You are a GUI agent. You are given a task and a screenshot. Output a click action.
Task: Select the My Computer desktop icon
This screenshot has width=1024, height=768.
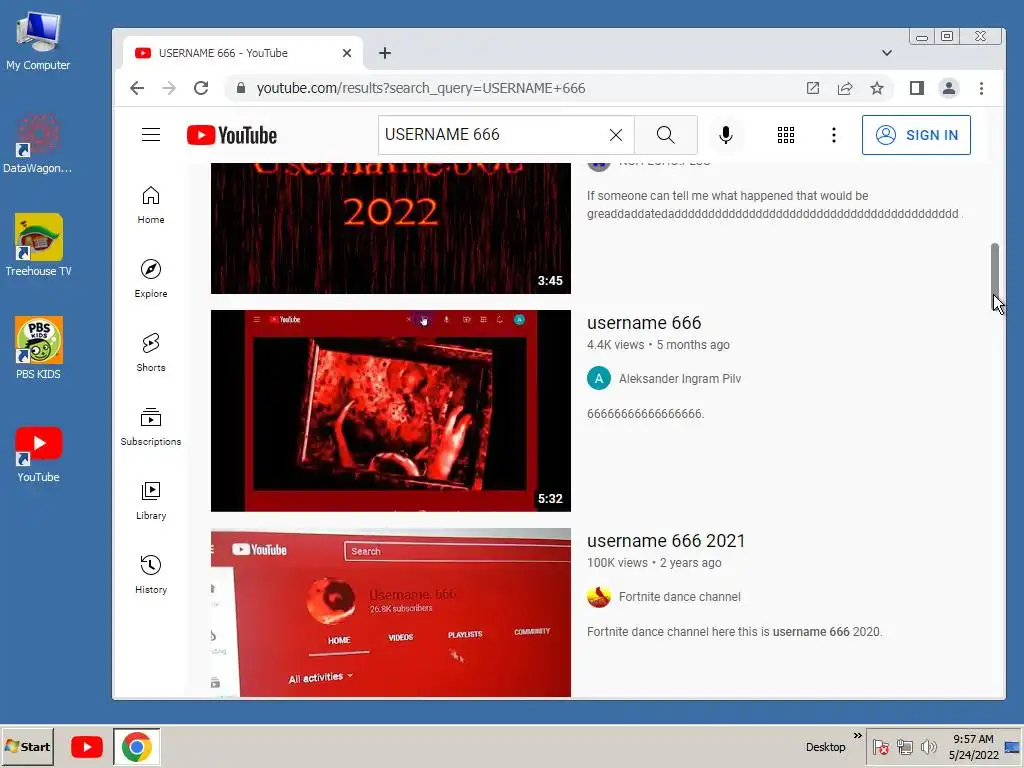(x=38, y=40)
